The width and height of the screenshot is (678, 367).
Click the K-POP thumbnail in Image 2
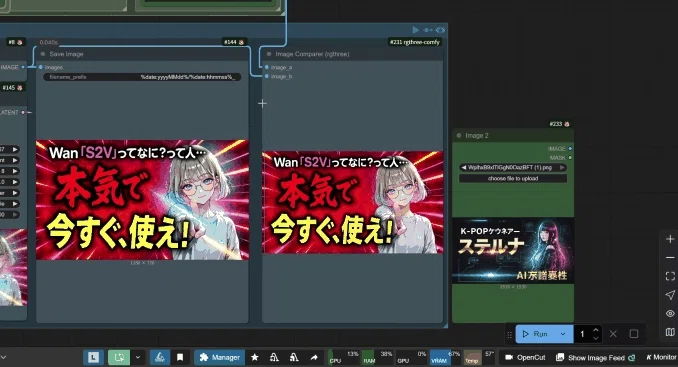click(513, 251)
